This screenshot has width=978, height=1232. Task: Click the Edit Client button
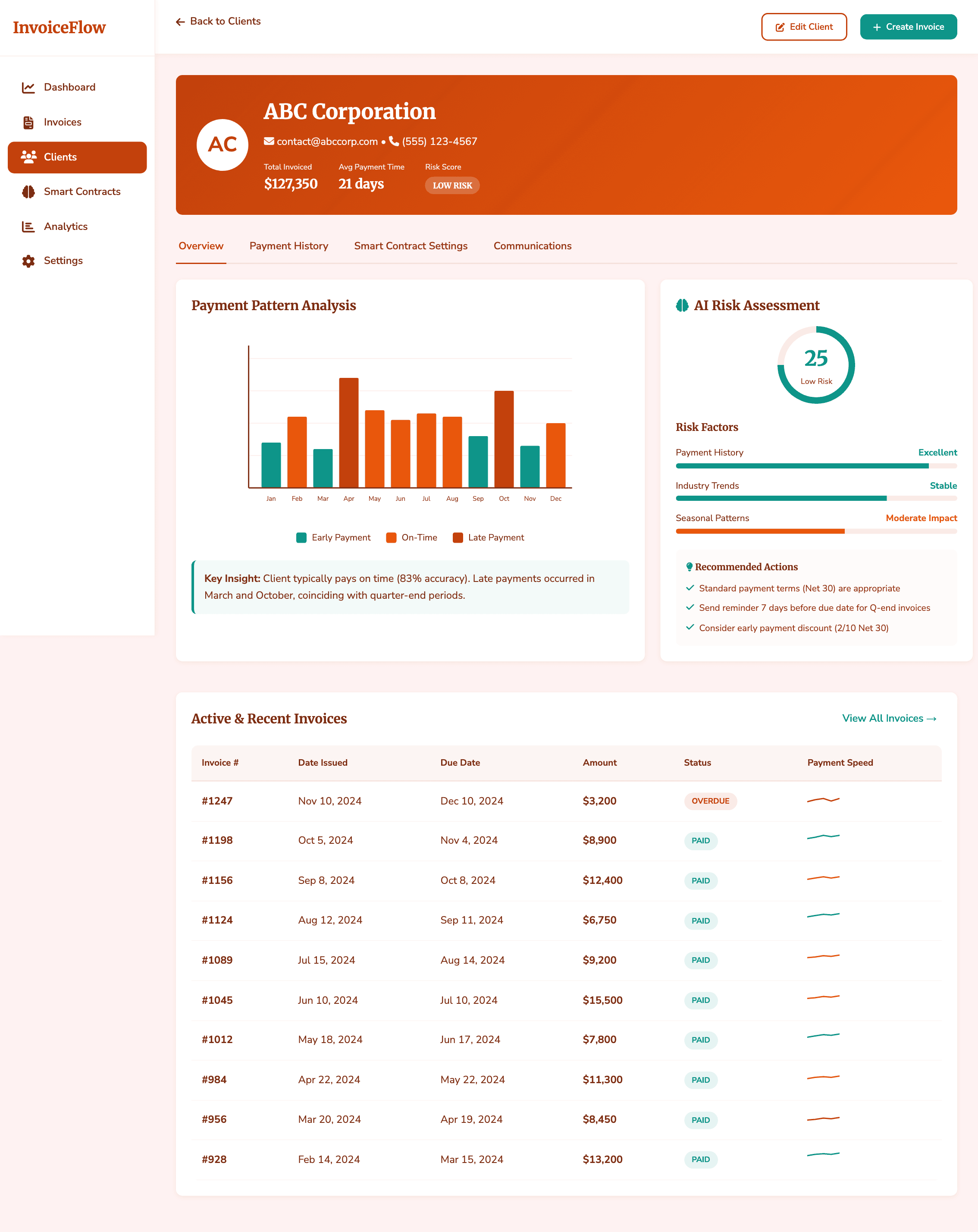[x=804, y=27]
